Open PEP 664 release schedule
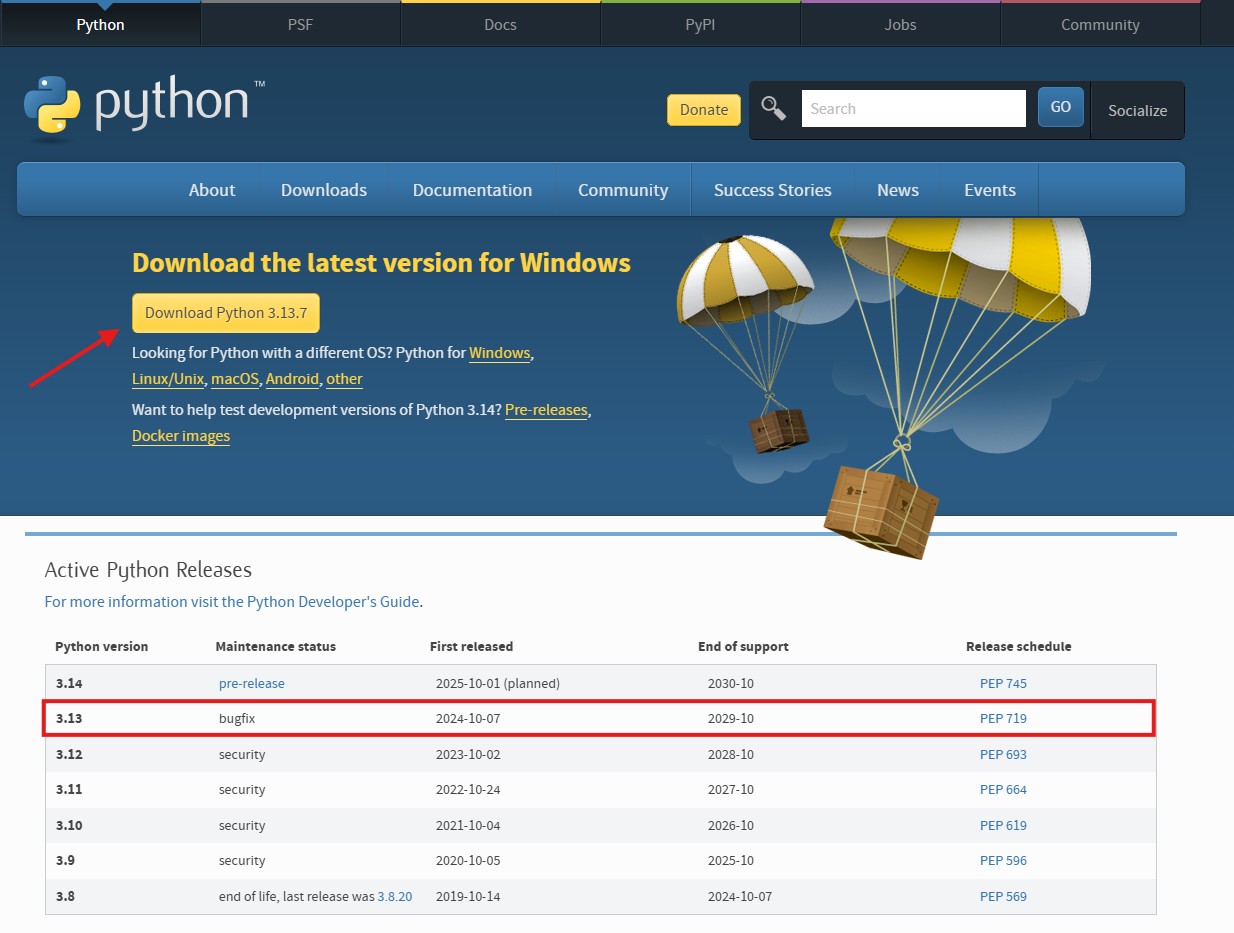The image size is (1234, 933). point(1003,789)
